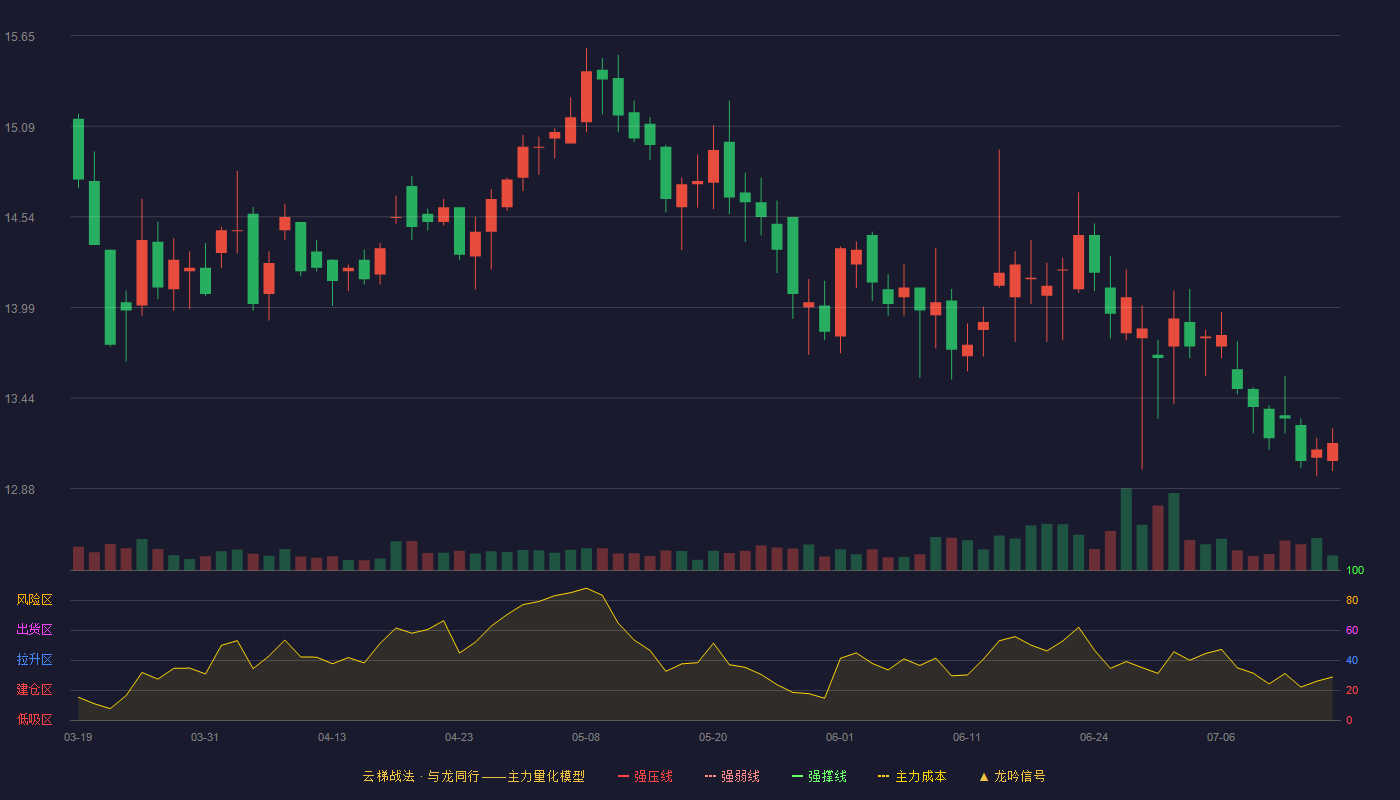Click the 04-23 date label
The image size is (1400, 800).
point(459,737)
